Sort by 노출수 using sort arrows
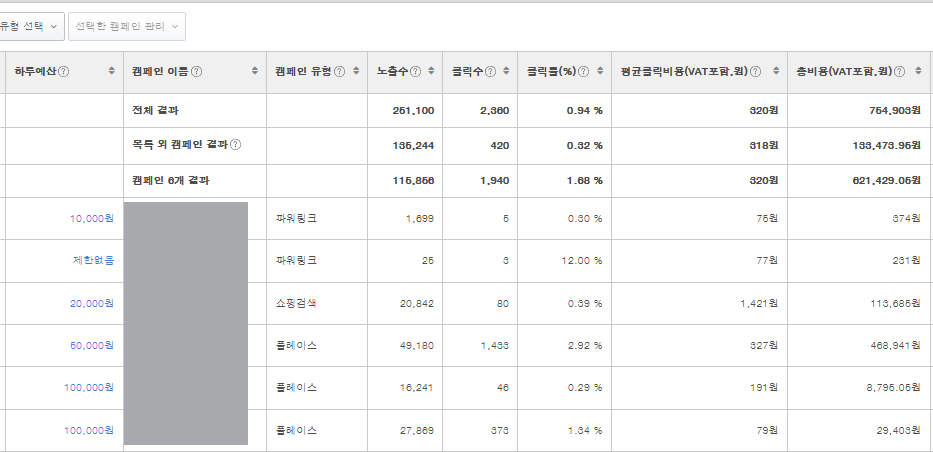The width and height of the screenshot is (933, 452). (431, 71)
